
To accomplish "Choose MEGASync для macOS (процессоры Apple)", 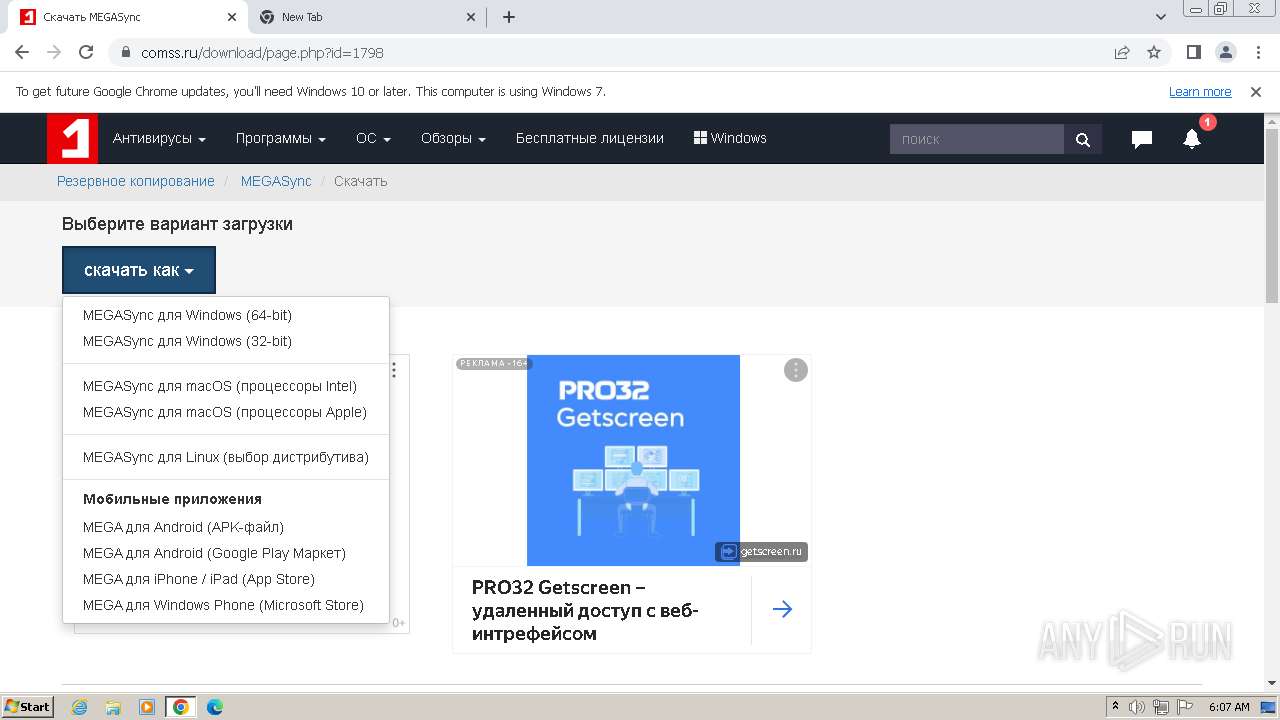I will (x=225, y=412).
